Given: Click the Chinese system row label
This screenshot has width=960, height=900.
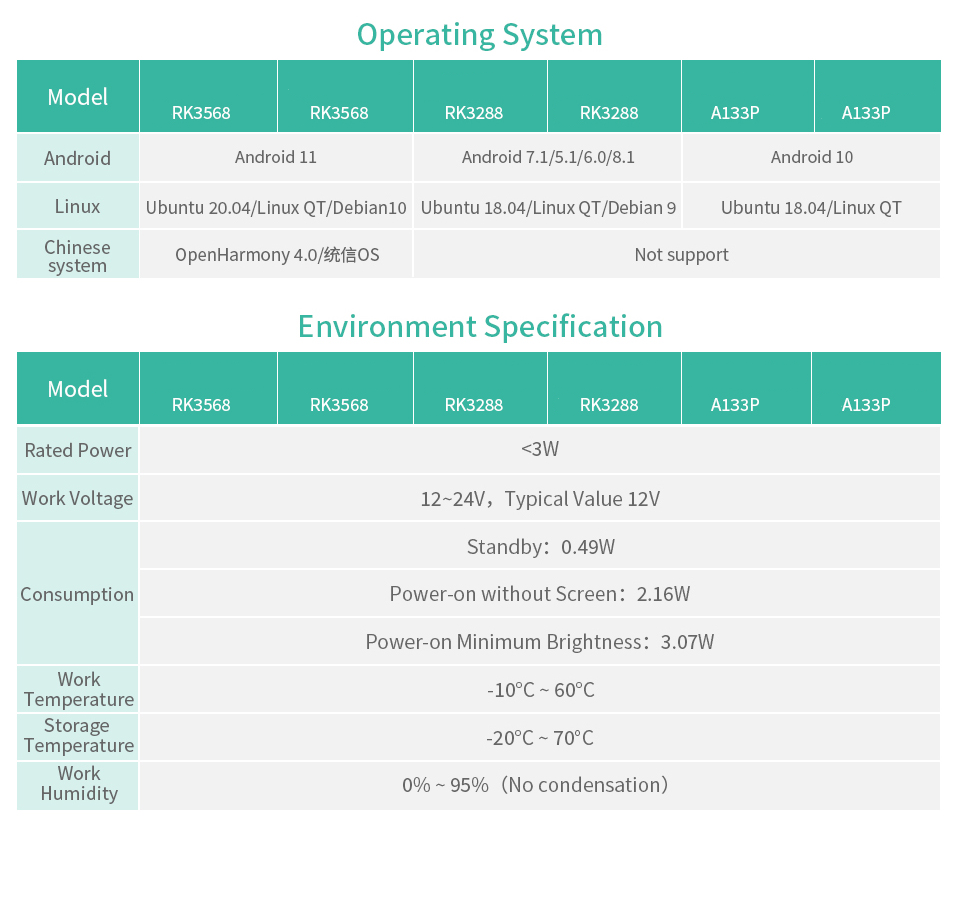Looking at the screenshot, I should [77, 255].
